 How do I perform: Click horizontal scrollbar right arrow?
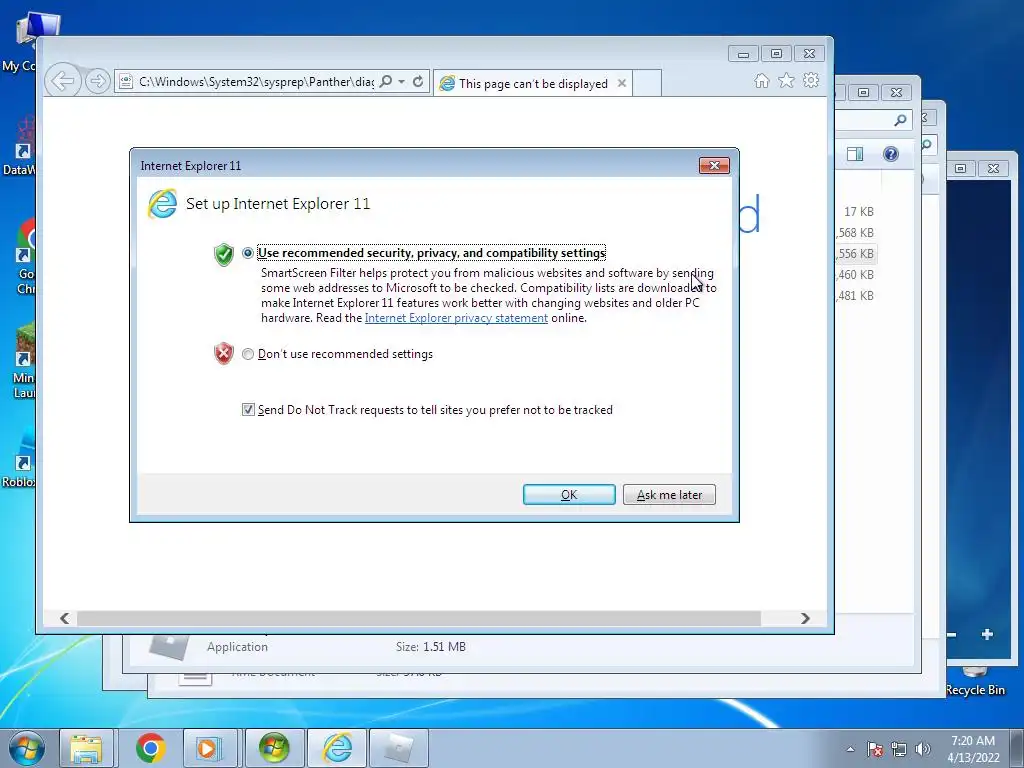tap(805, 618)
